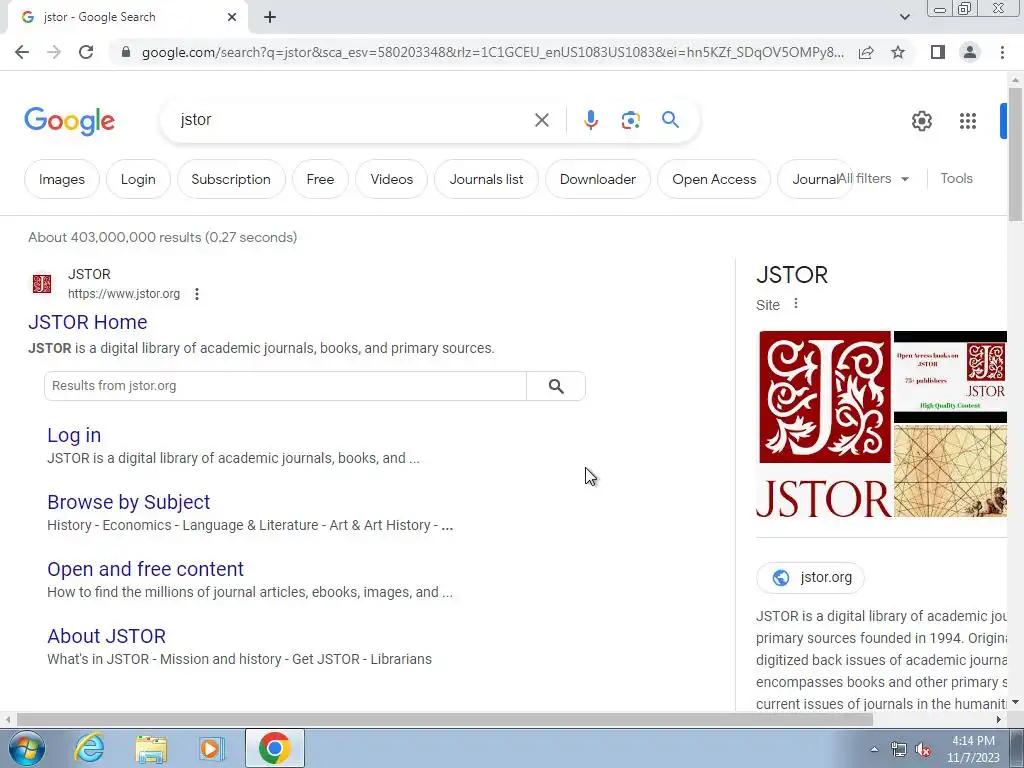Image resolution: width=1024 pixels, height=768 pixels.
Task: View site information via lock icon
Action: 126,52
